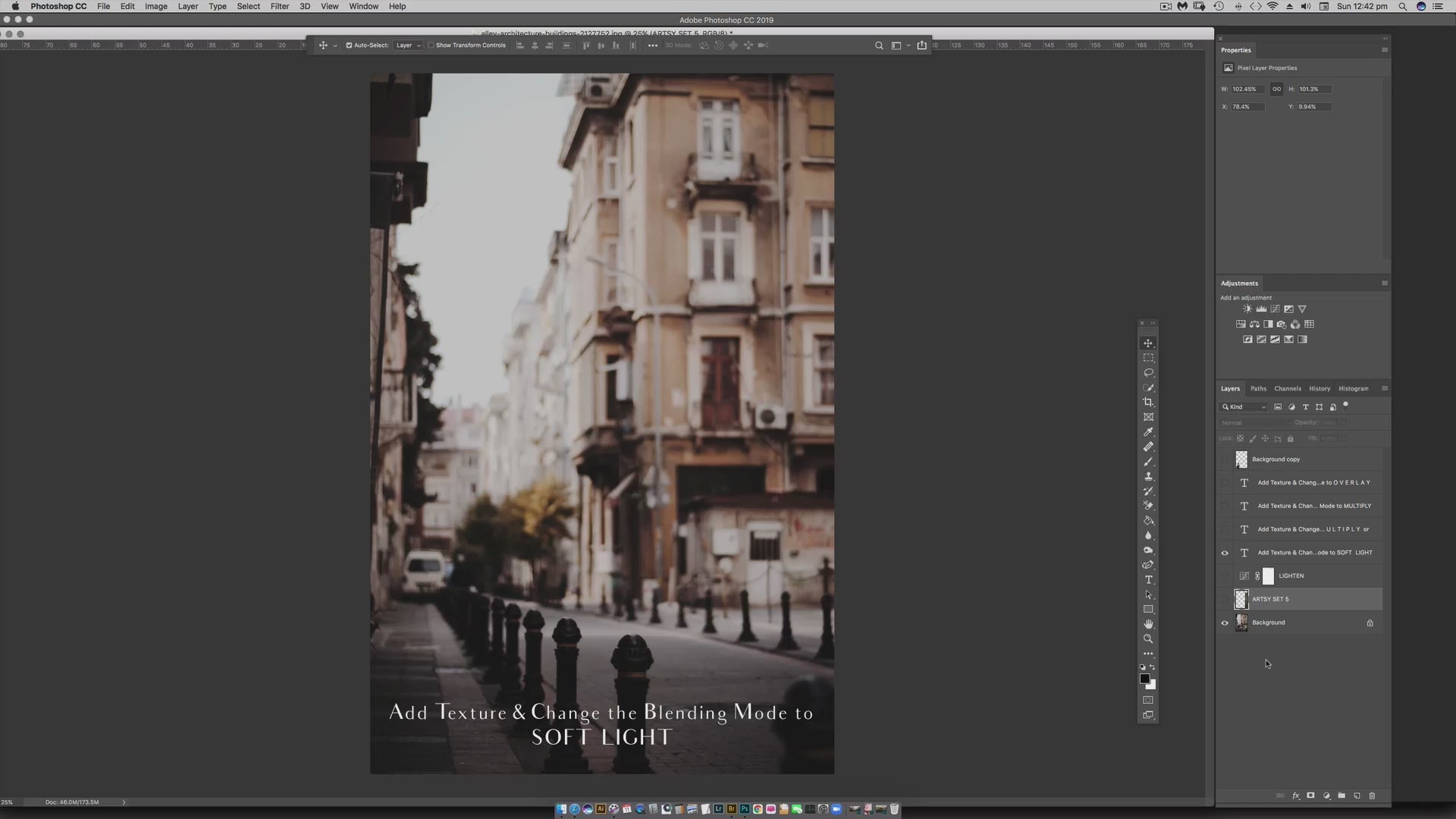Select the Zoom tool in toolbox
1456x819 pixels.
point(1148,639)
